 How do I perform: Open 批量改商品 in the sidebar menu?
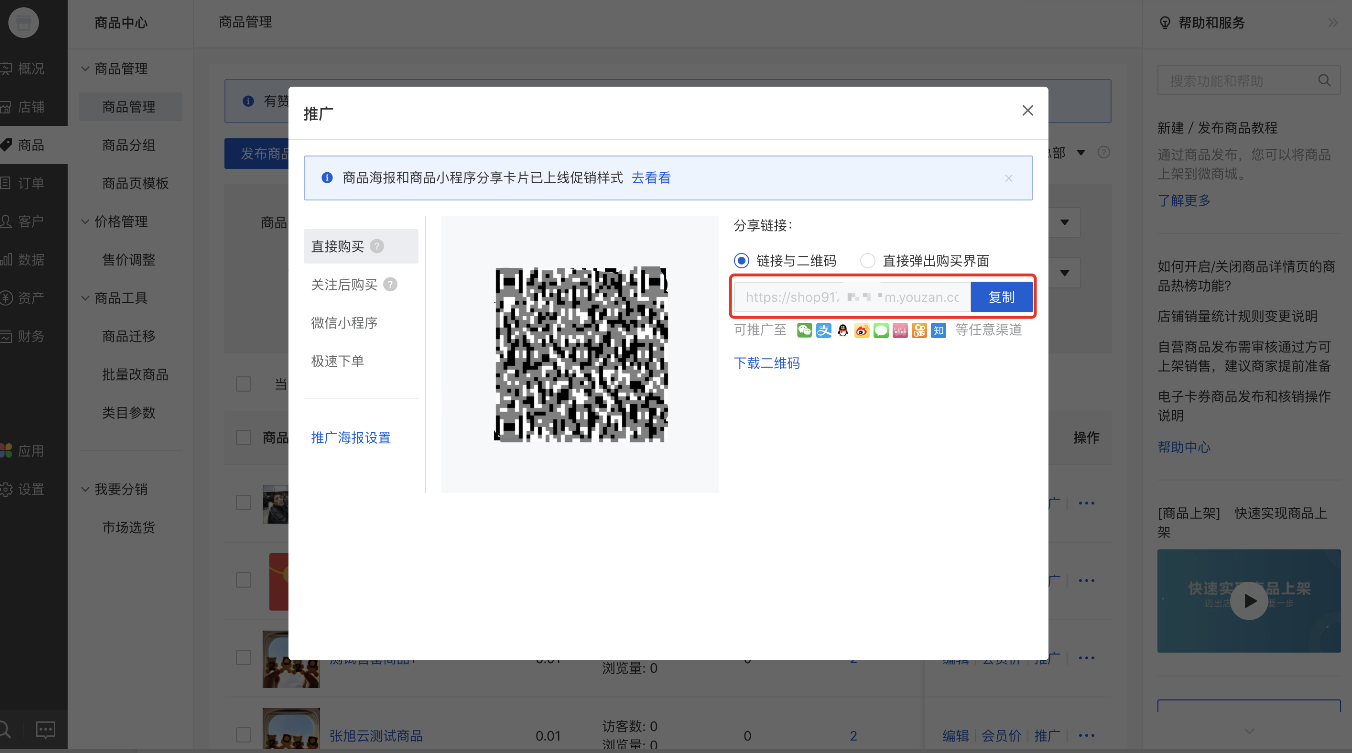[x=135, y=374]
